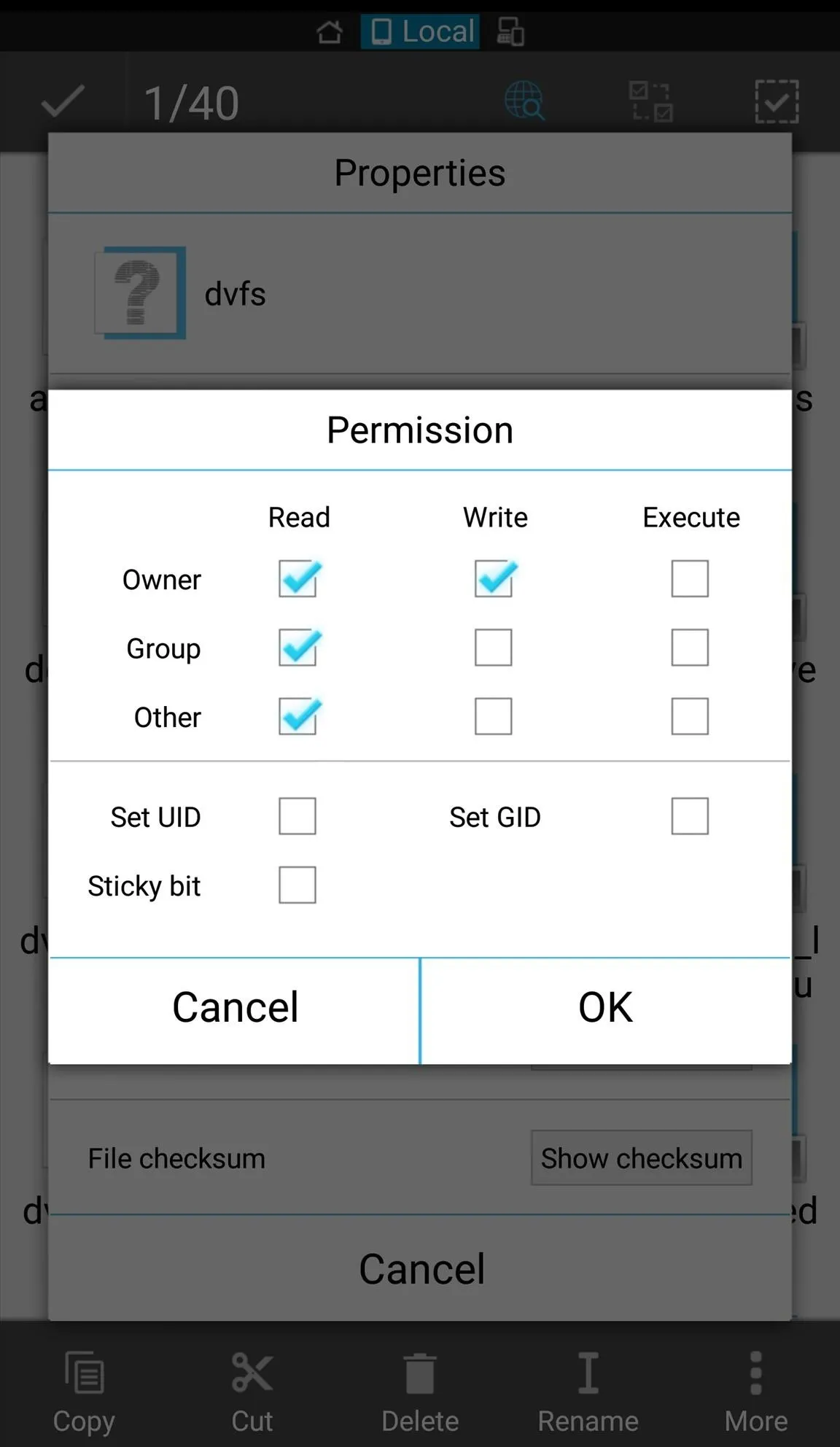
Task: Tap the Rename icon
Action: click(588, 1392)
